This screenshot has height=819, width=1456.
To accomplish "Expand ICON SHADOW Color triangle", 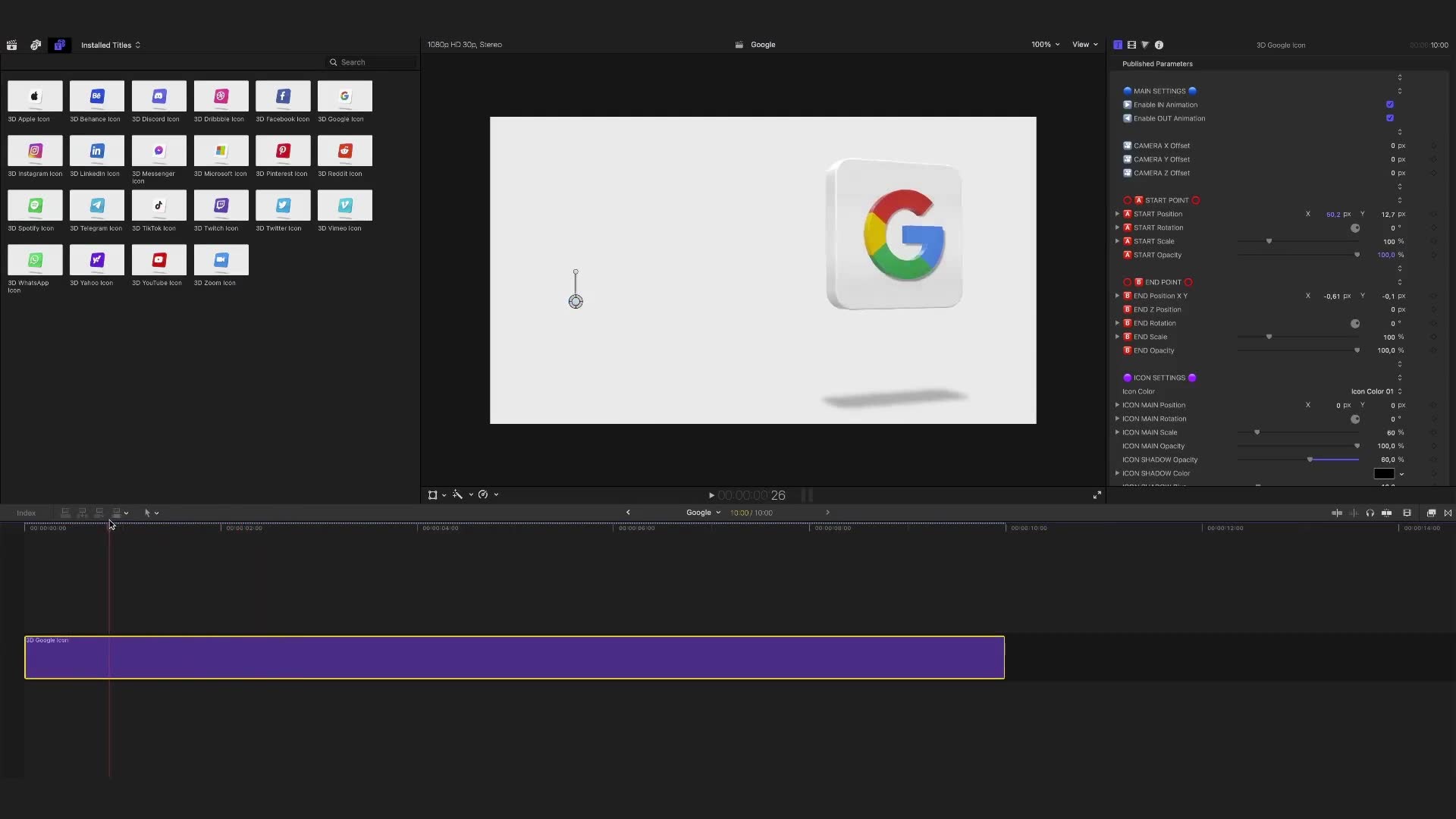I will coord(1117,473).
